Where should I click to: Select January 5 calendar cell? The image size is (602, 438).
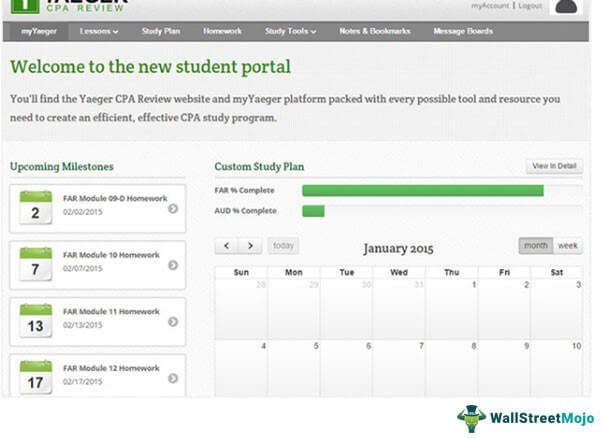[294, 369]
